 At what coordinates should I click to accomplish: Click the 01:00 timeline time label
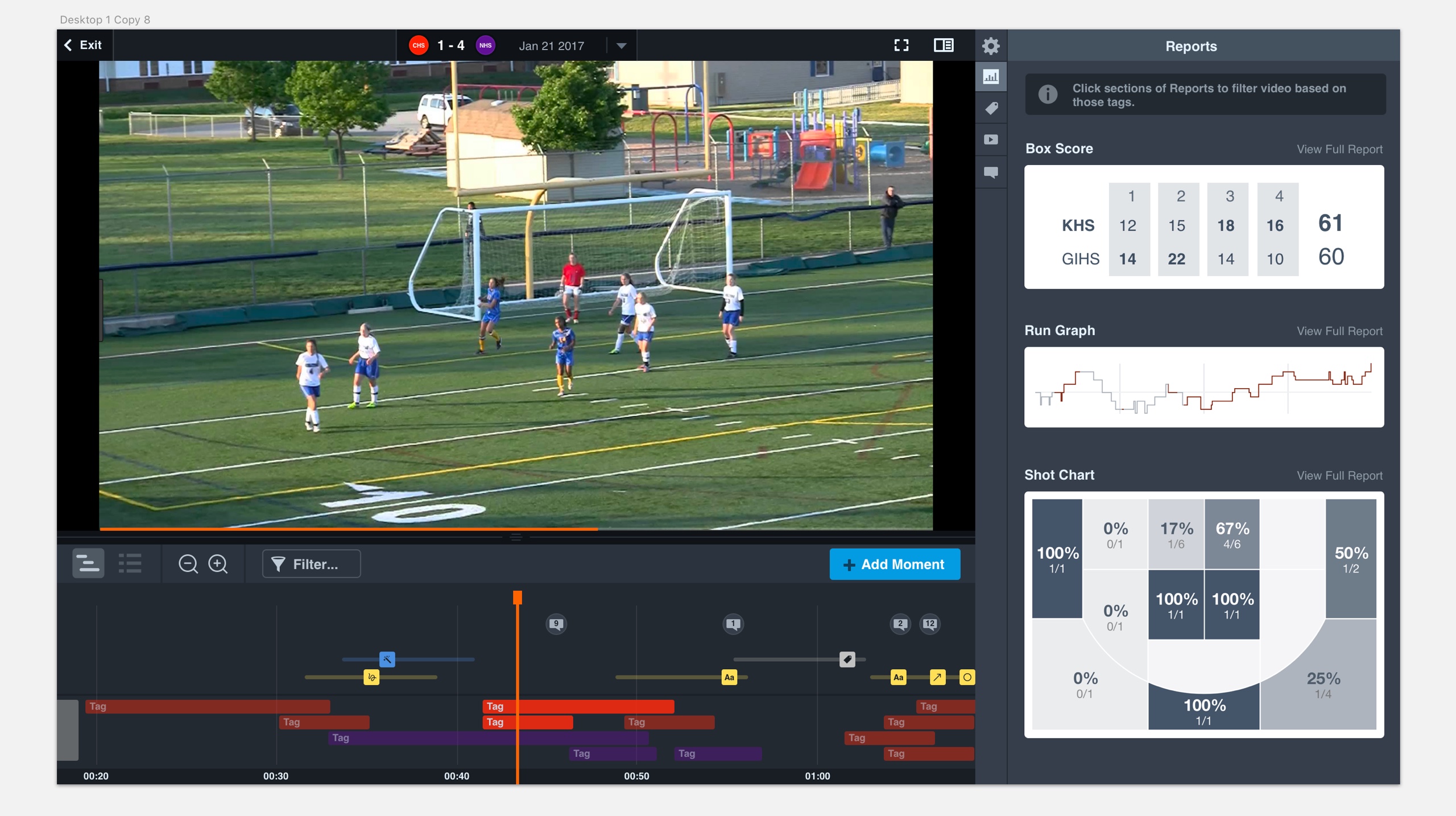(817, 776)
